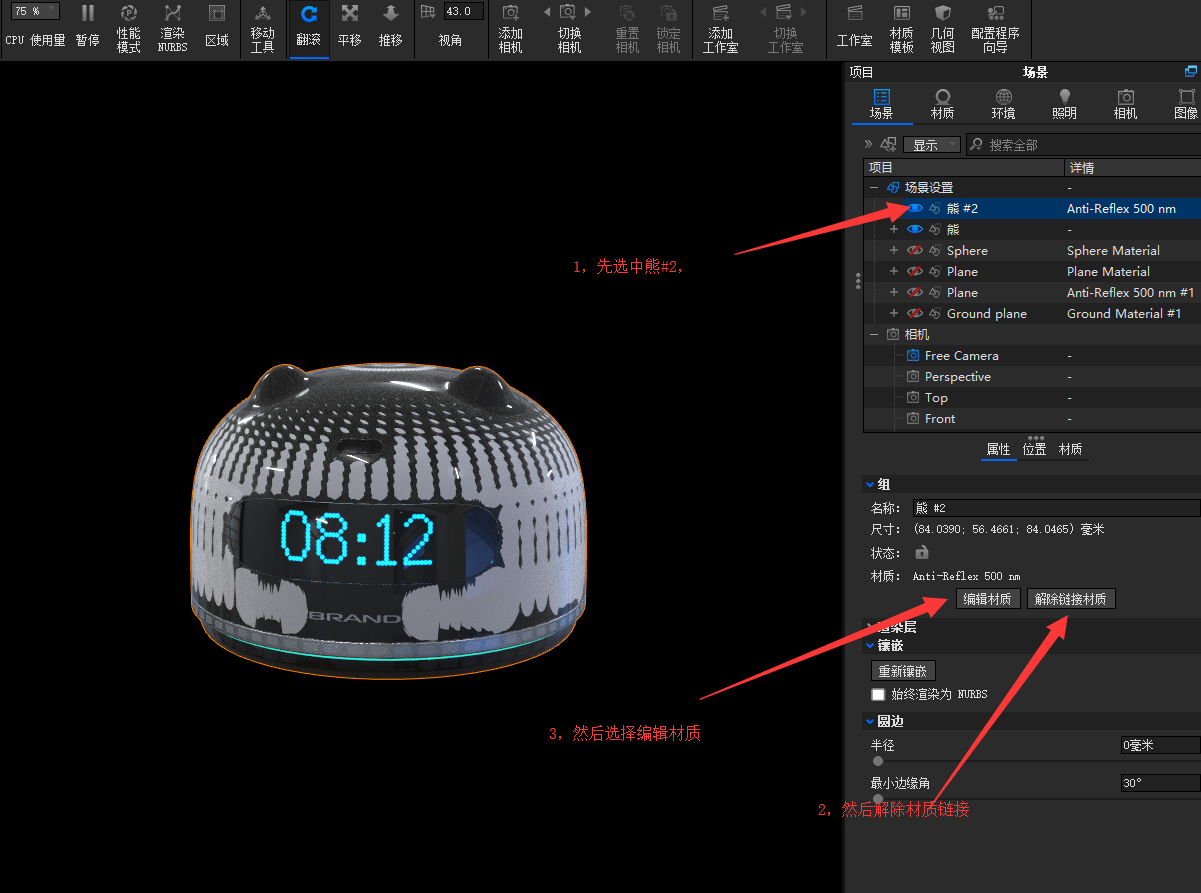Select the Pan tool (平移)
The height and width of the screenshot is (893, 1201).
coord(350,26)
